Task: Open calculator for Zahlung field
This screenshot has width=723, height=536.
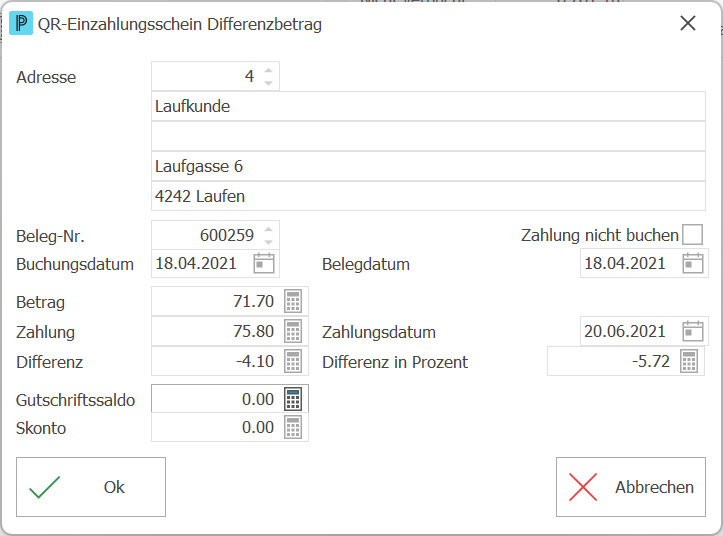Action: [293, 331]
